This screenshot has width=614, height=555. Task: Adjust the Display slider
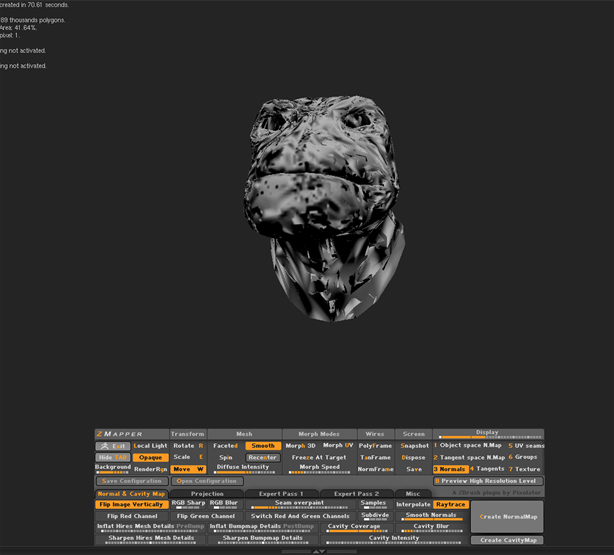[488, 434]
